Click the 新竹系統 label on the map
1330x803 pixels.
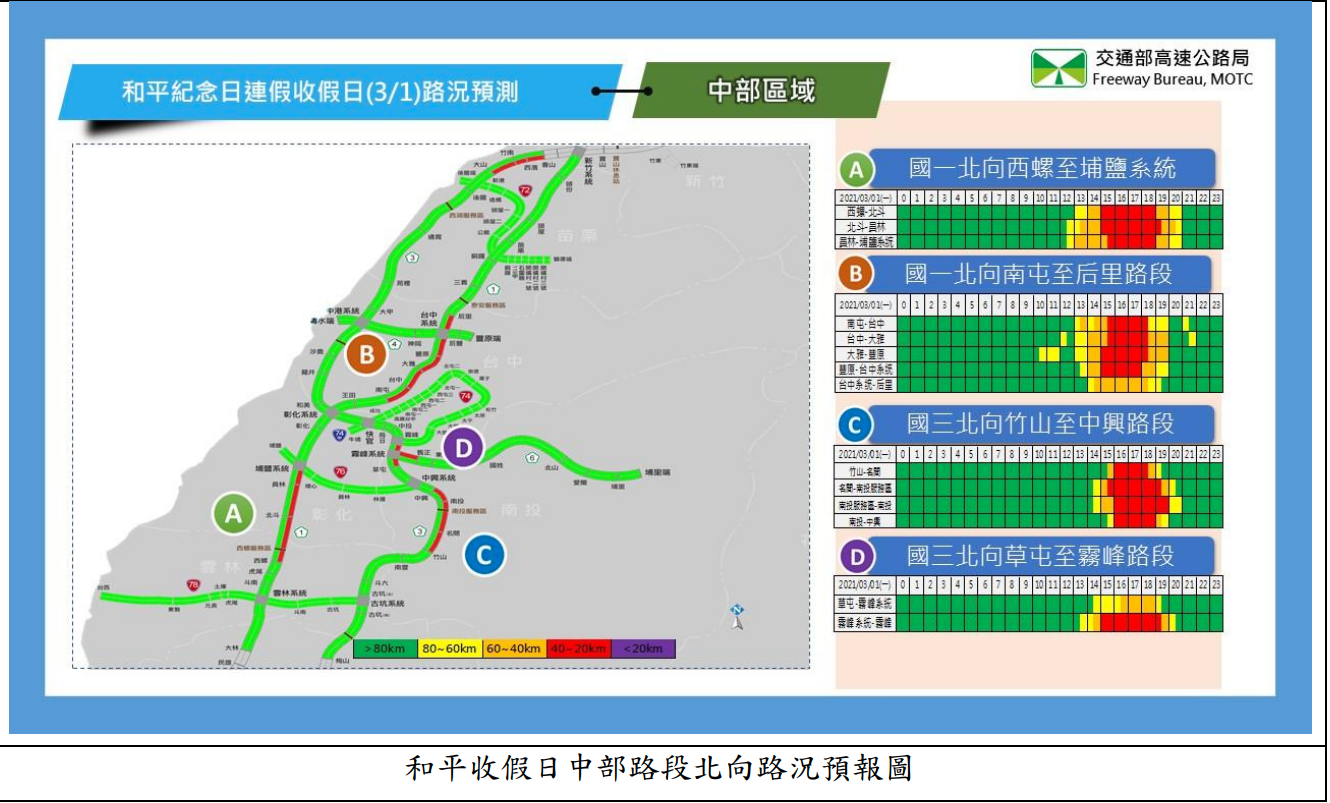coord(590,172)
